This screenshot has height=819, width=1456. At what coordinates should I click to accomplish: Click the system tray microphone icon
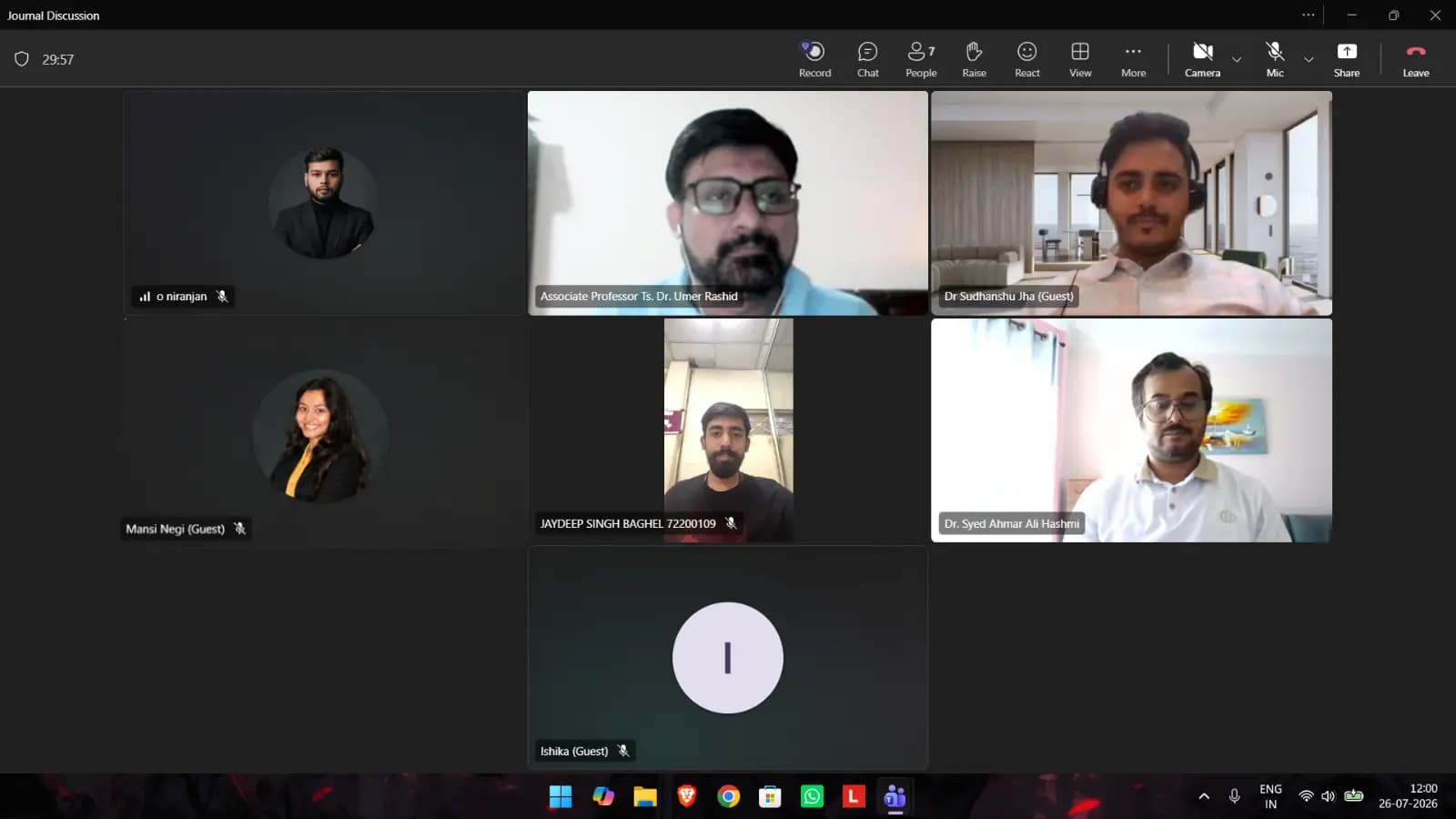tap(1234, 796)
